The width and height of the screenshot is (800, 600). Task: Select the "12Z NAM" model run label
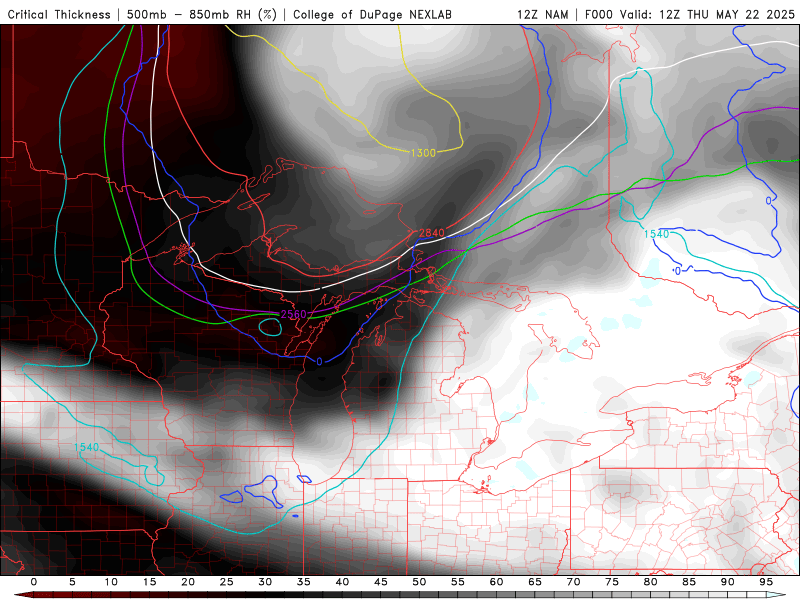[543, 15]
